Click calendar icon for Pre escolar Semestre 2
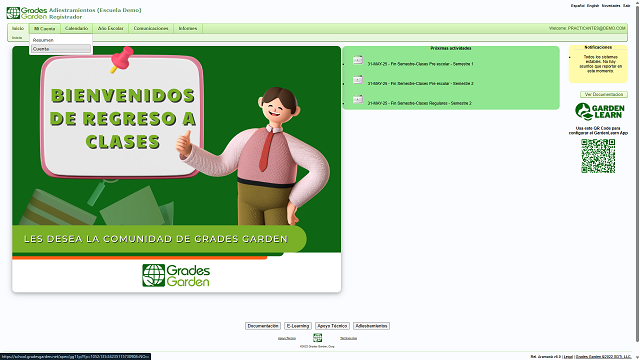Image resolution: width=640 pixels, height=360 pixels. click(x=358, y=80)
